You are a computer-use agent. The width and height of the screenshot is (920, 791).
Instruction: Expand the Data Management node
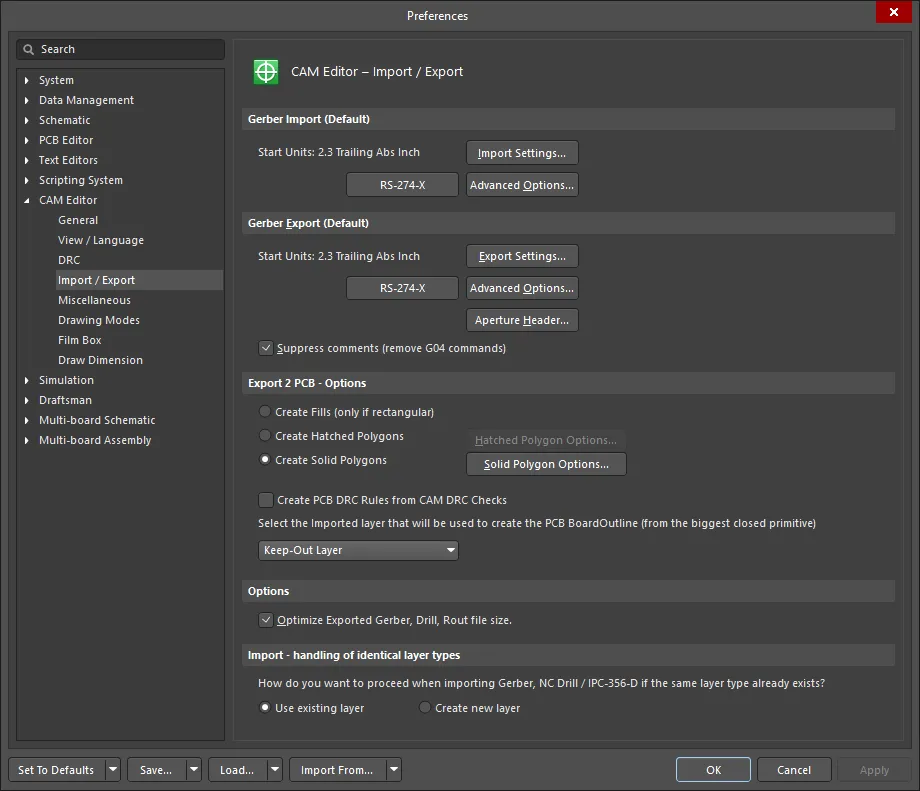click(26, 100)
